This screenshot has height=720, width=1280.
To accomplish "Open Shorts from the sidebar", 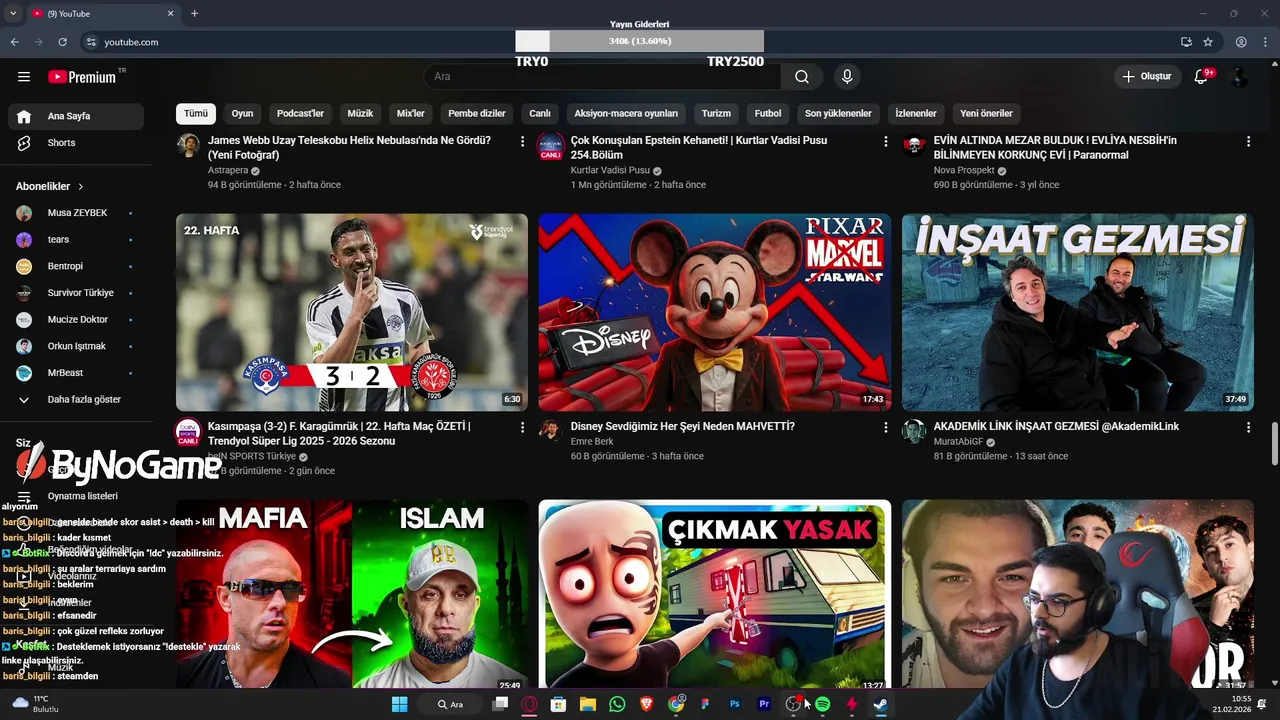I will click(x=76, y=143).
